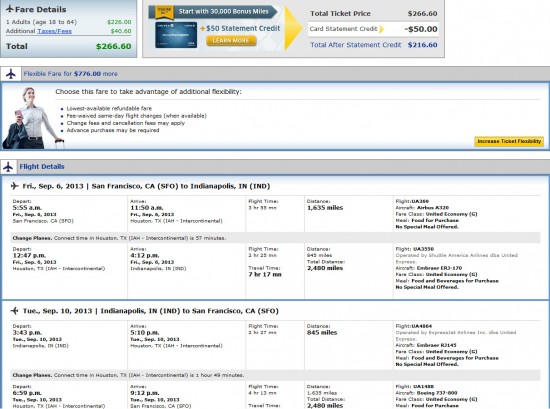Click the 5:10 p.m. arrival time
The width and height of the screenshot is (550, 409).
(x=145, y=333)
